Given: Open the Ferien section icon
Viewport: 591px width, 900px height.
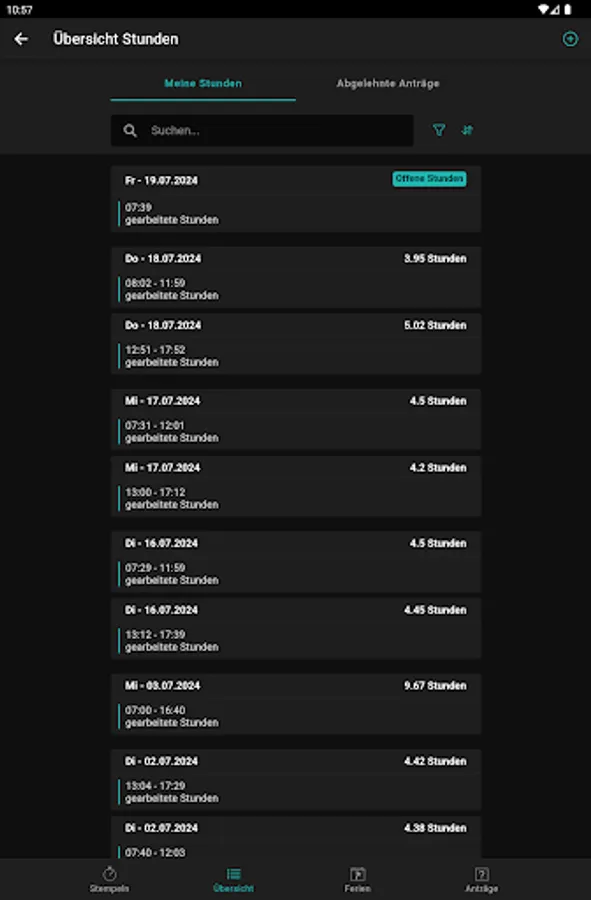Looking at the screenshot, I should (x=356, y=880).
